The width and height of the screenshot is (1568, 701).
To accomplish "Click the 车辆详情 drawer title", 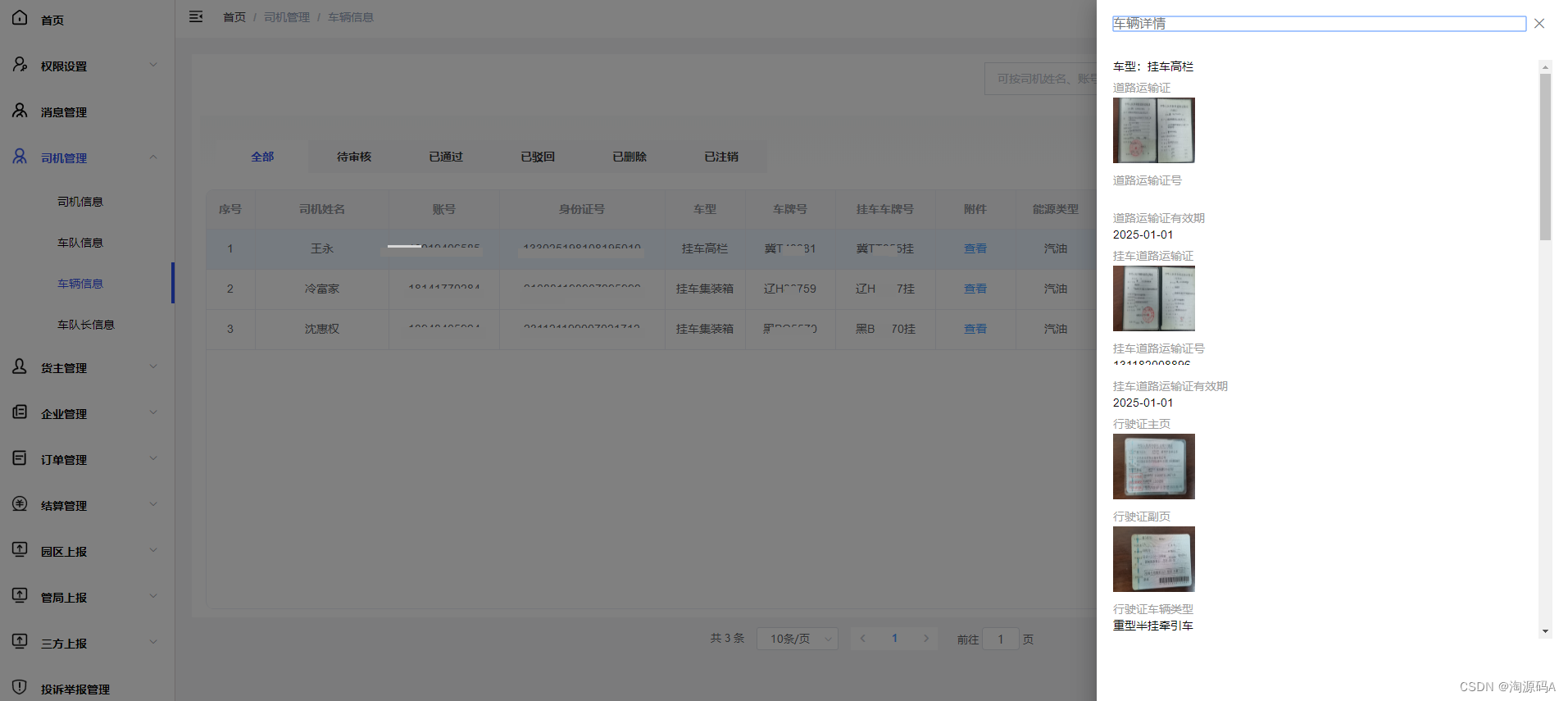I will coord(1139,24).
